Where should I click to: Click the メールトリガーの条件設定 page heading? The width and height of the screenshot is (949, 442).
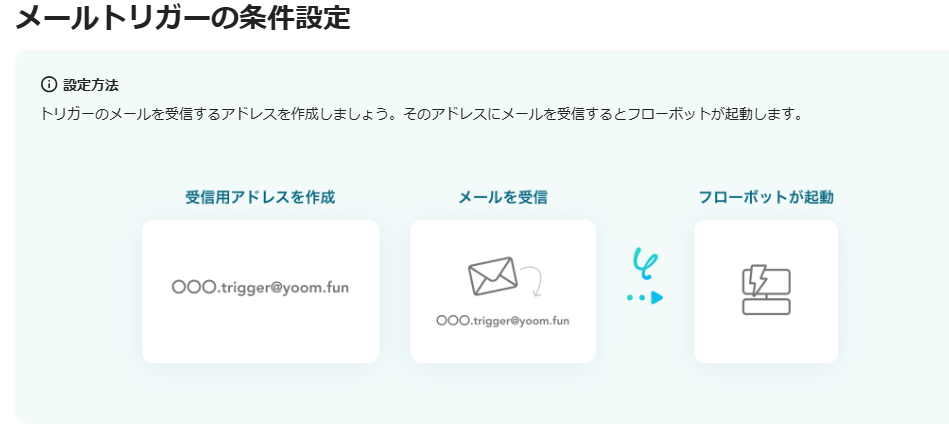pos(183,17)
